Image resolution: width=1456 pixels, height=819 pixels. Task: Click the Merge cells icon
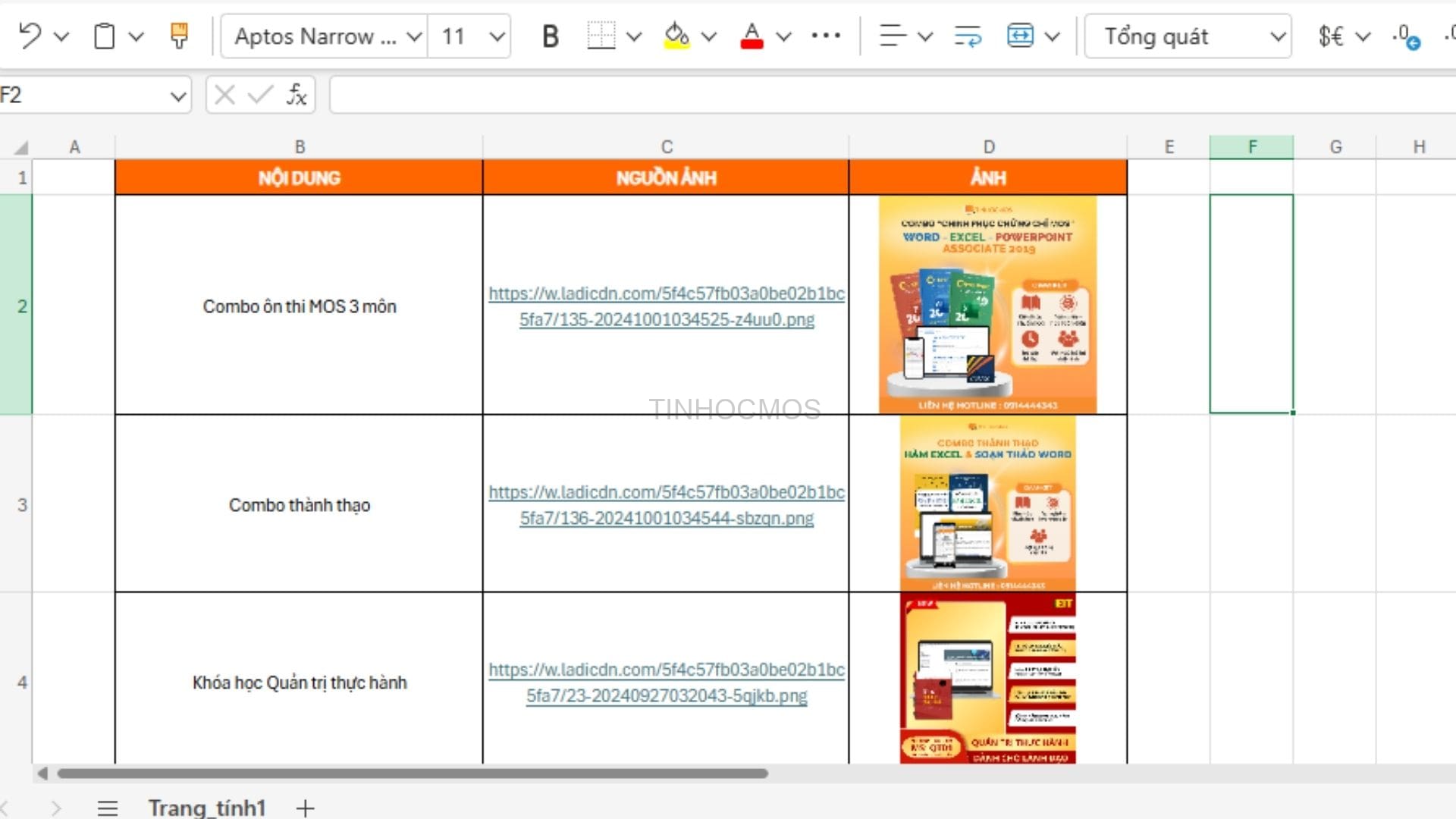tap(1020, 36)
